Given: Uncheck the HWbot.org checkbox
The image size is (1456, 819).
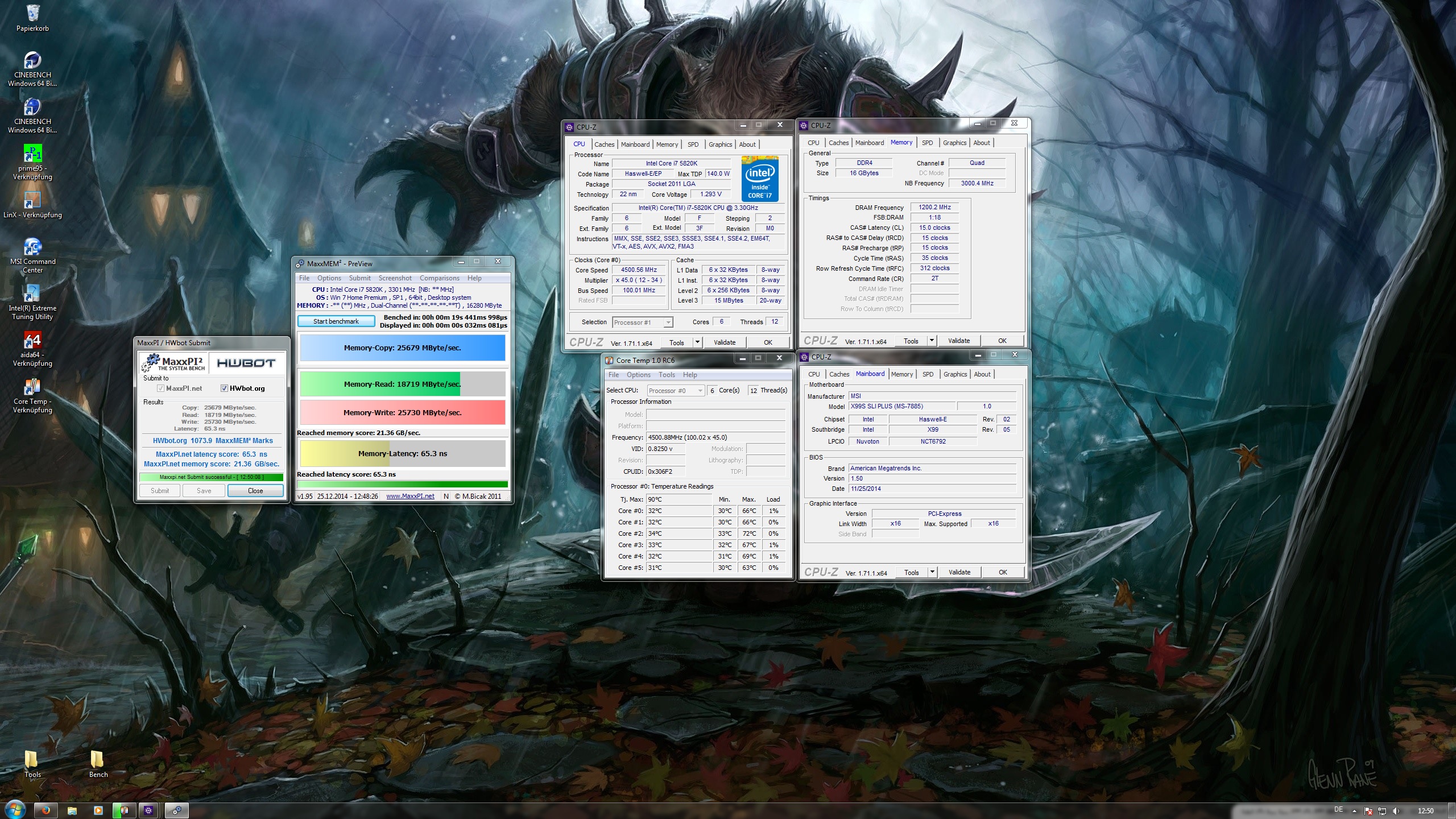Looking at the screenshot, I should [224, 388].
